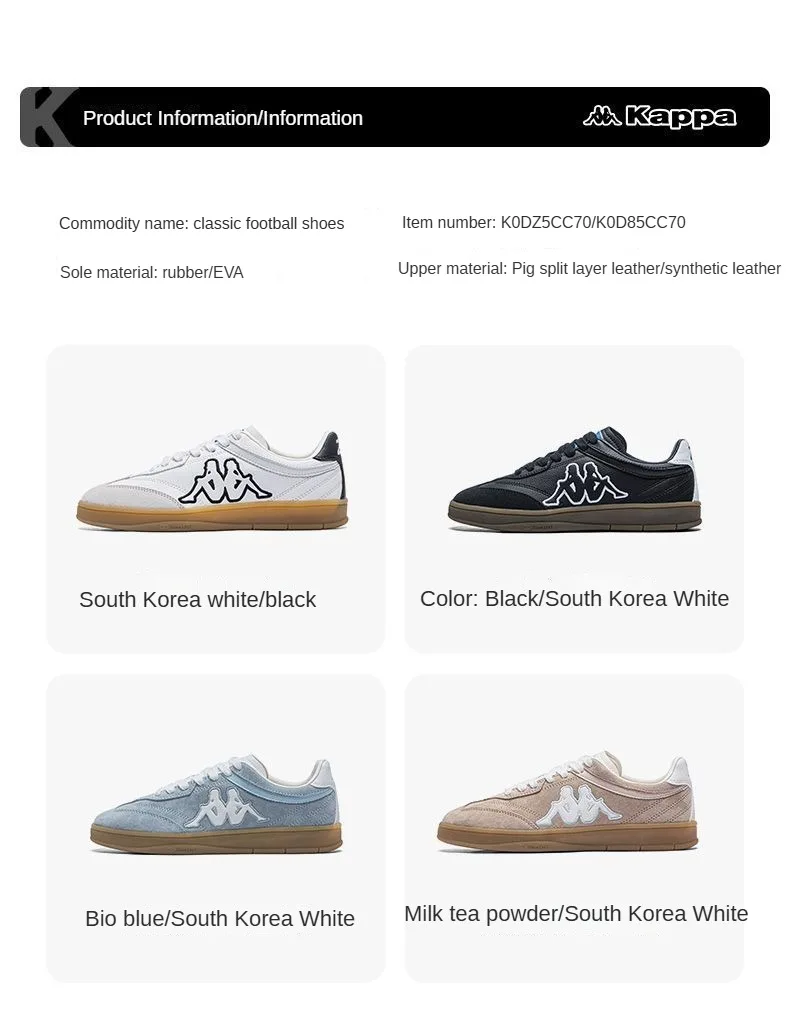The image size is (790, 1029).
Task: Click the Milk tea powder/South Korea White label
Action: click(x=576, y=914)
